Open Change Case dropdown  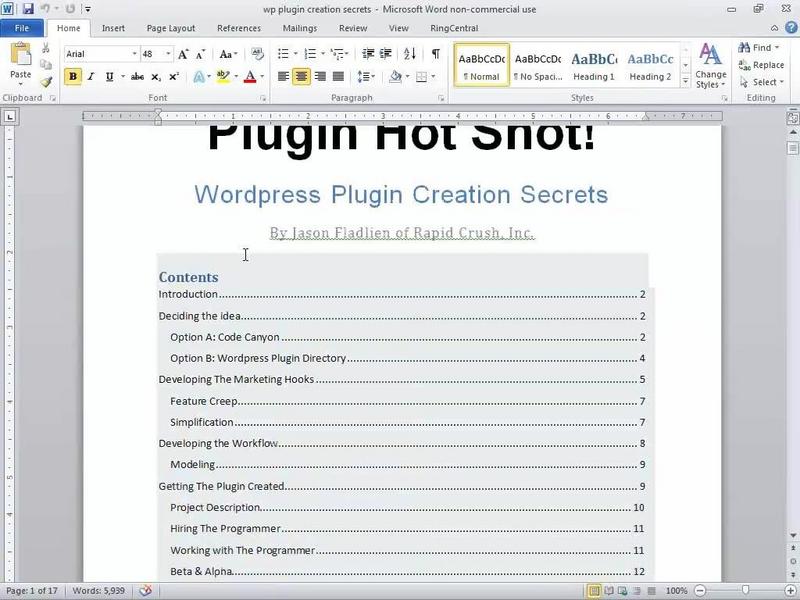pos(228,54)
